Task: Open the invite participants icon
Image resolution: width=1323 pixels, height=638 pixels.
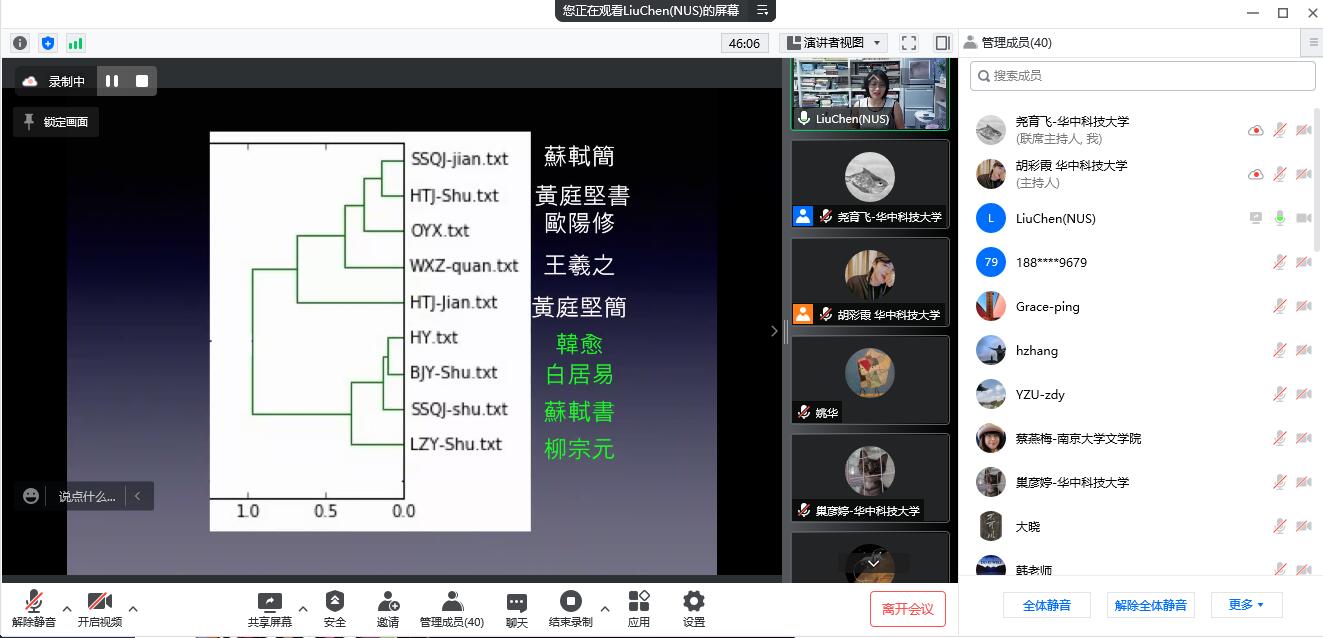Action: (388, 602)
